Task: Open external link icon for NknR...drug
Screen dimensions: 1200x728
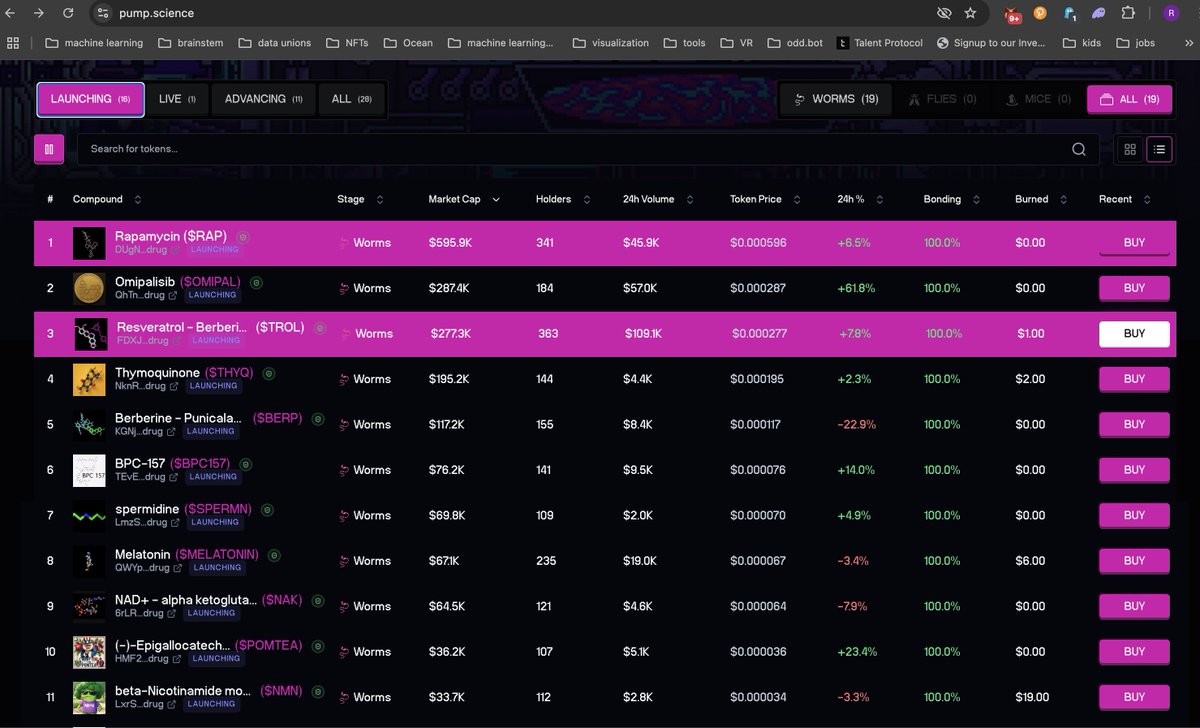Action: point(172,386)
